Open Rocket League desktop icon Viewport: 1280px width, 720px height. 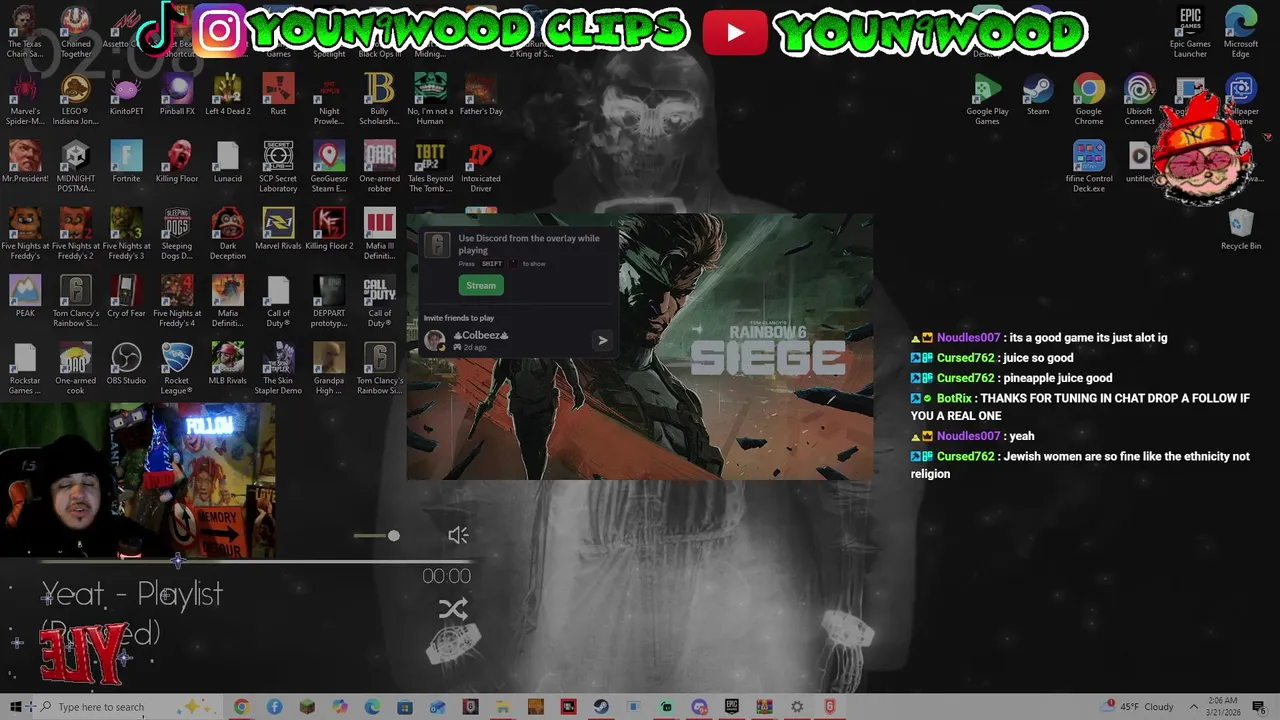click(x=177, y=369)
